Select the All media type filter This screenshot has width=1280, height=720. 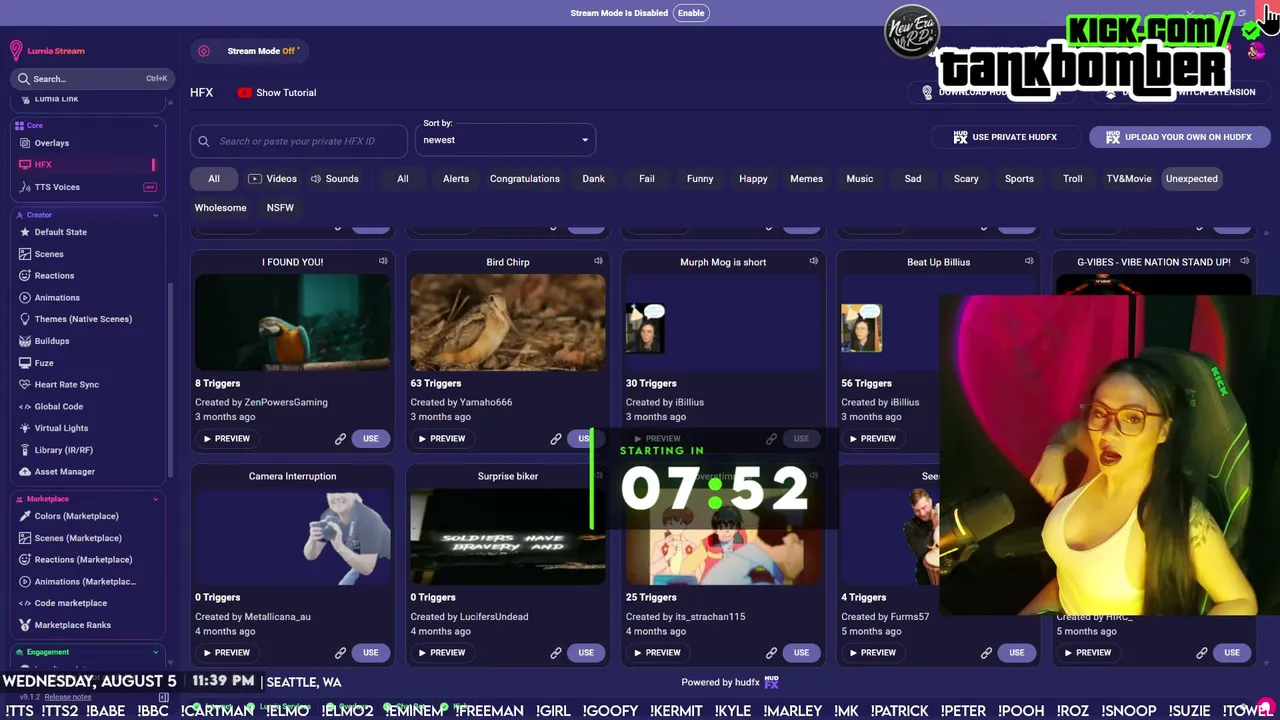click(x=214, y=179)
